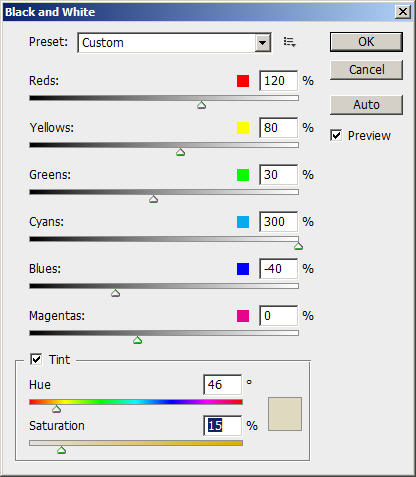Click the Cyans slider triangle
The width and height of the screenshot is (416, 477).
point(298,246)
